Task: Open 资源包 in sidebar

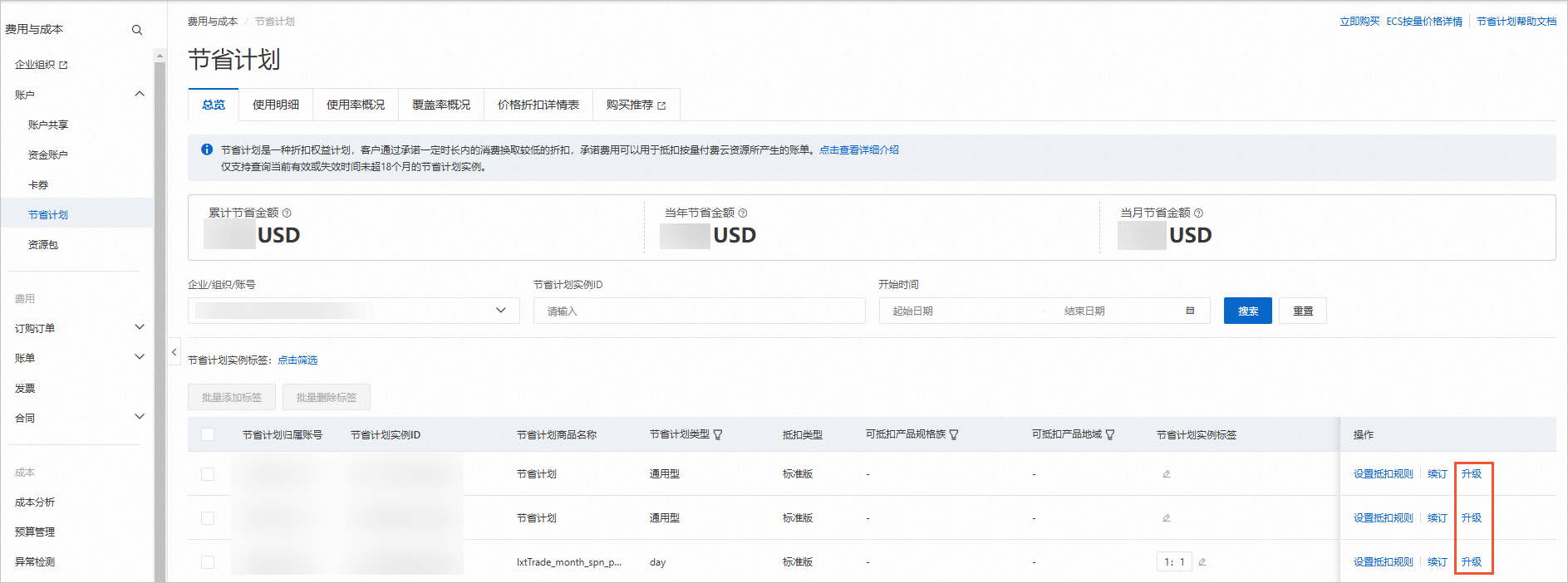Action: click(x=43, y=245)
